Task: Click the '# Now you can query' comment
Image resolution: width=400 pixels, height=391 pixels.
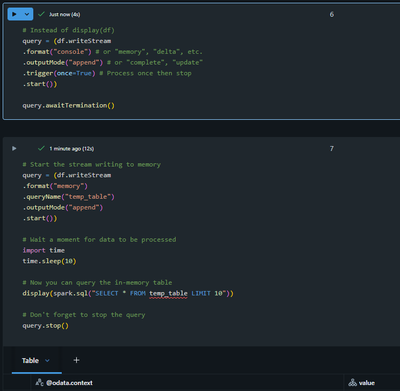Action: (x=97, y=283)
